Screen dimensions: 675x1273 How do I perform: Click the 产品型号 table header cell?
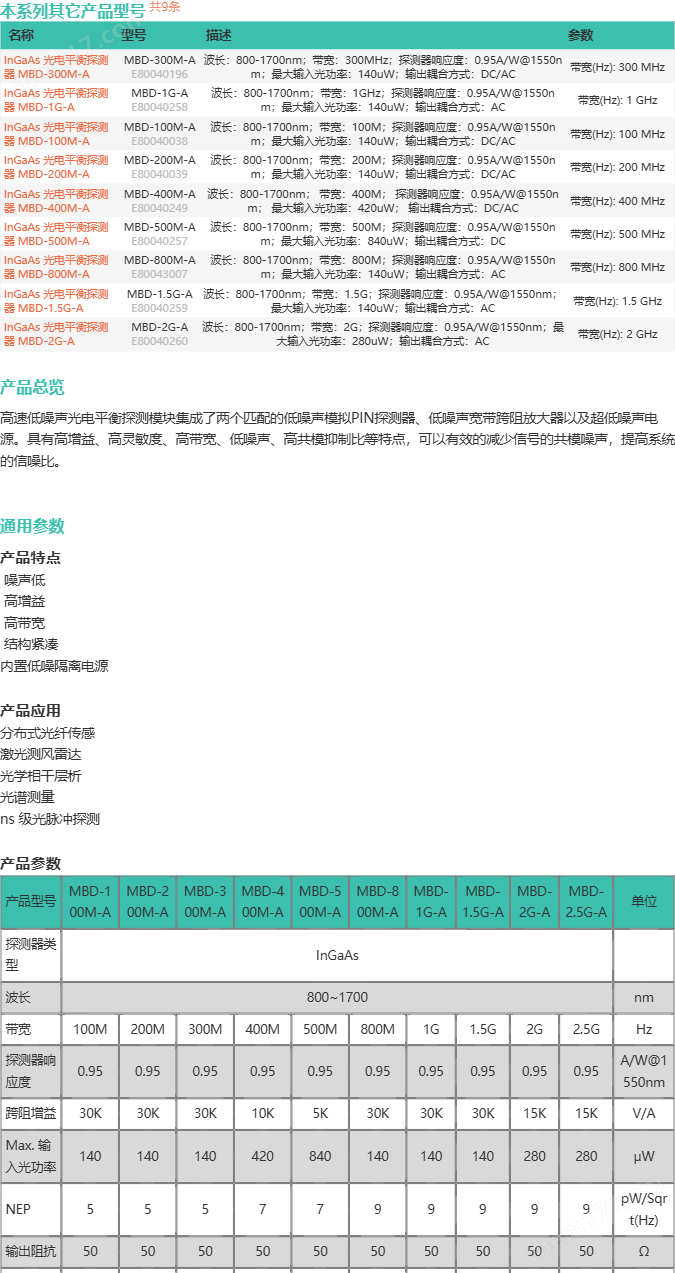click(31, 902)
